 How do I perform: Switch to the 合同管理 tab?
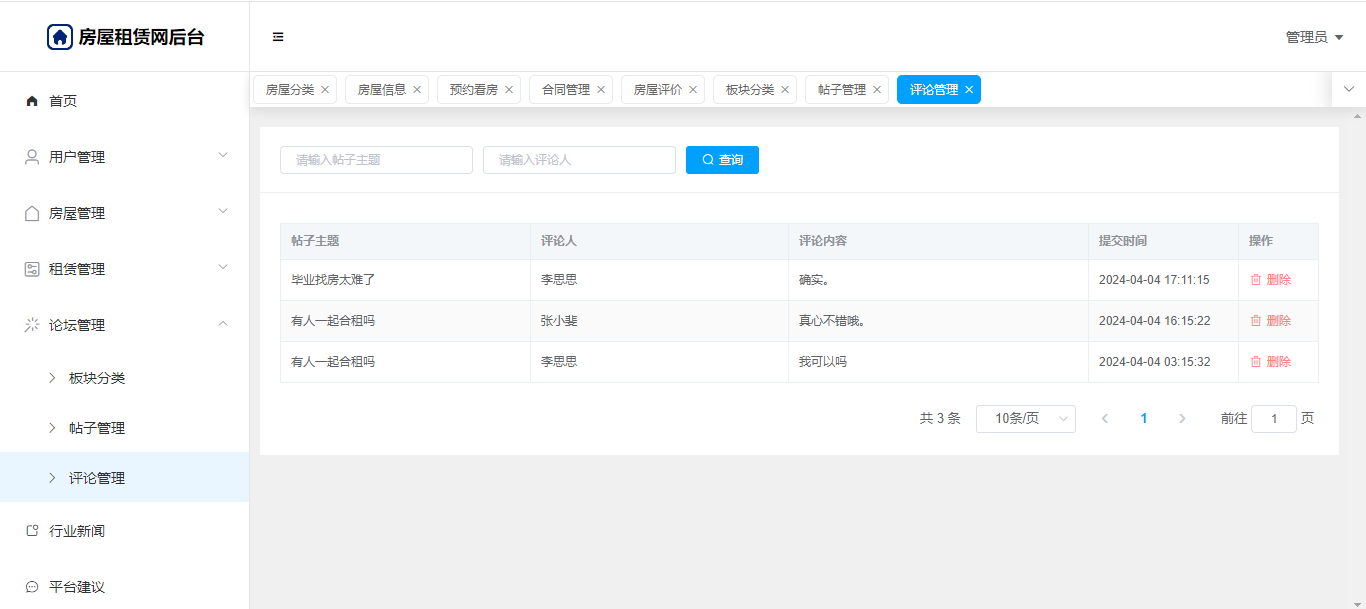565,90
